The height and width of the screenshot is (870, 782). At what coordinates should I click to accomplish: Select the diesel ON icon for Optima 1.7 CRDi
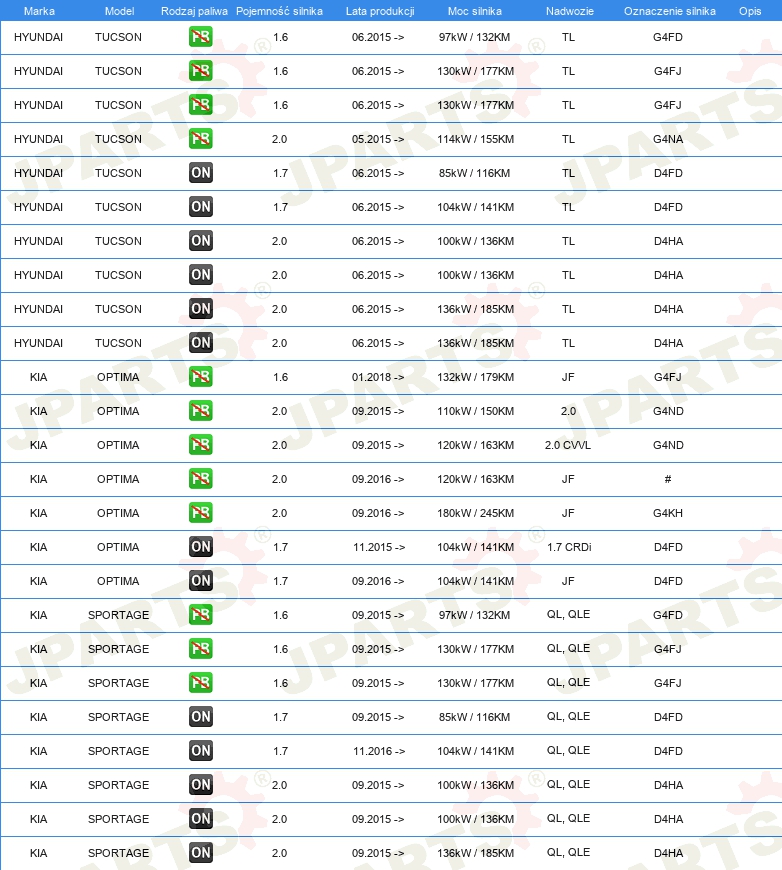pos(200,547)
